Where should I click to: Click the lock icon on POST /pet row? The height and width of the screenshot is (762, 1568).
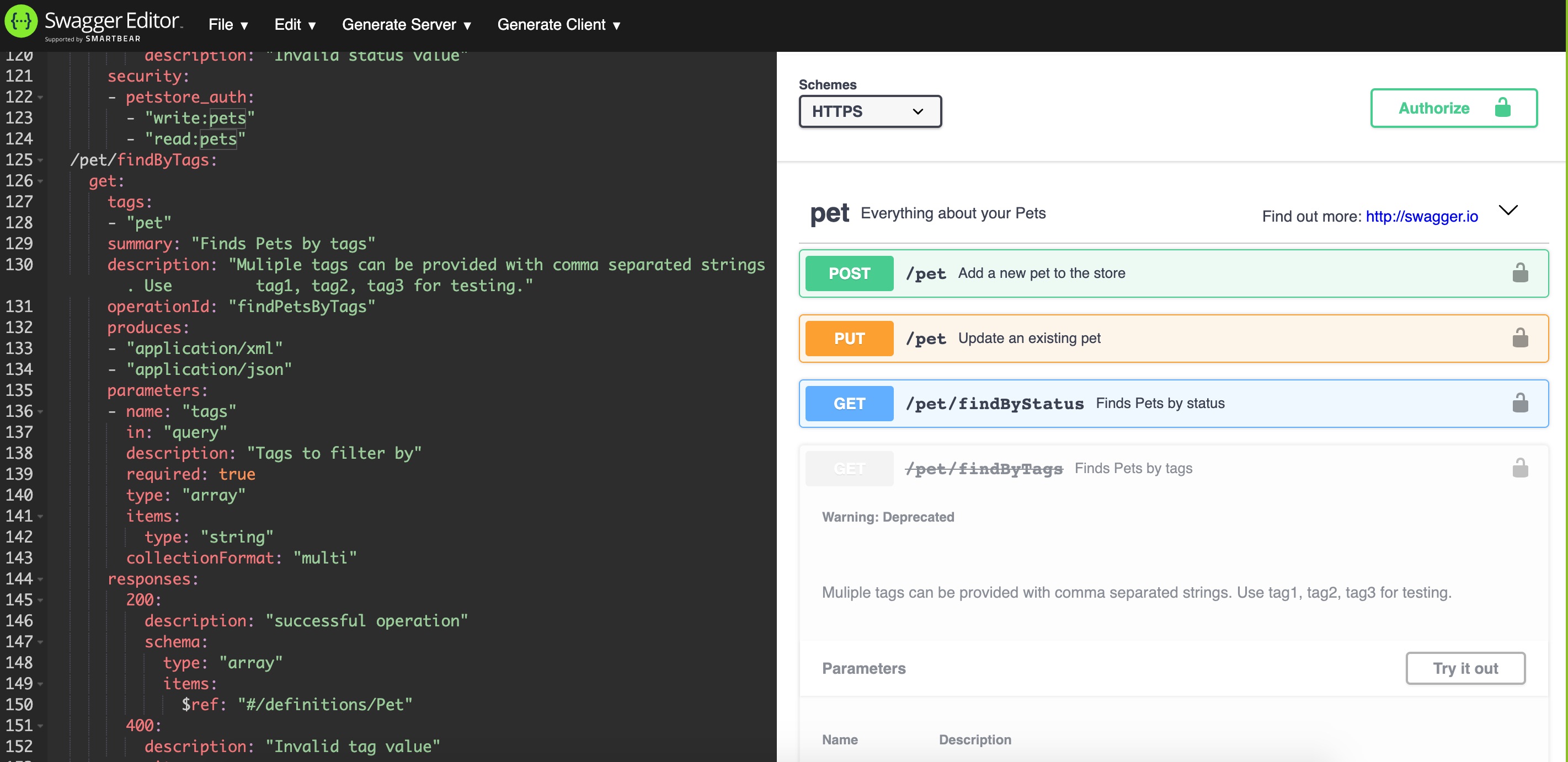[1520, 272]
